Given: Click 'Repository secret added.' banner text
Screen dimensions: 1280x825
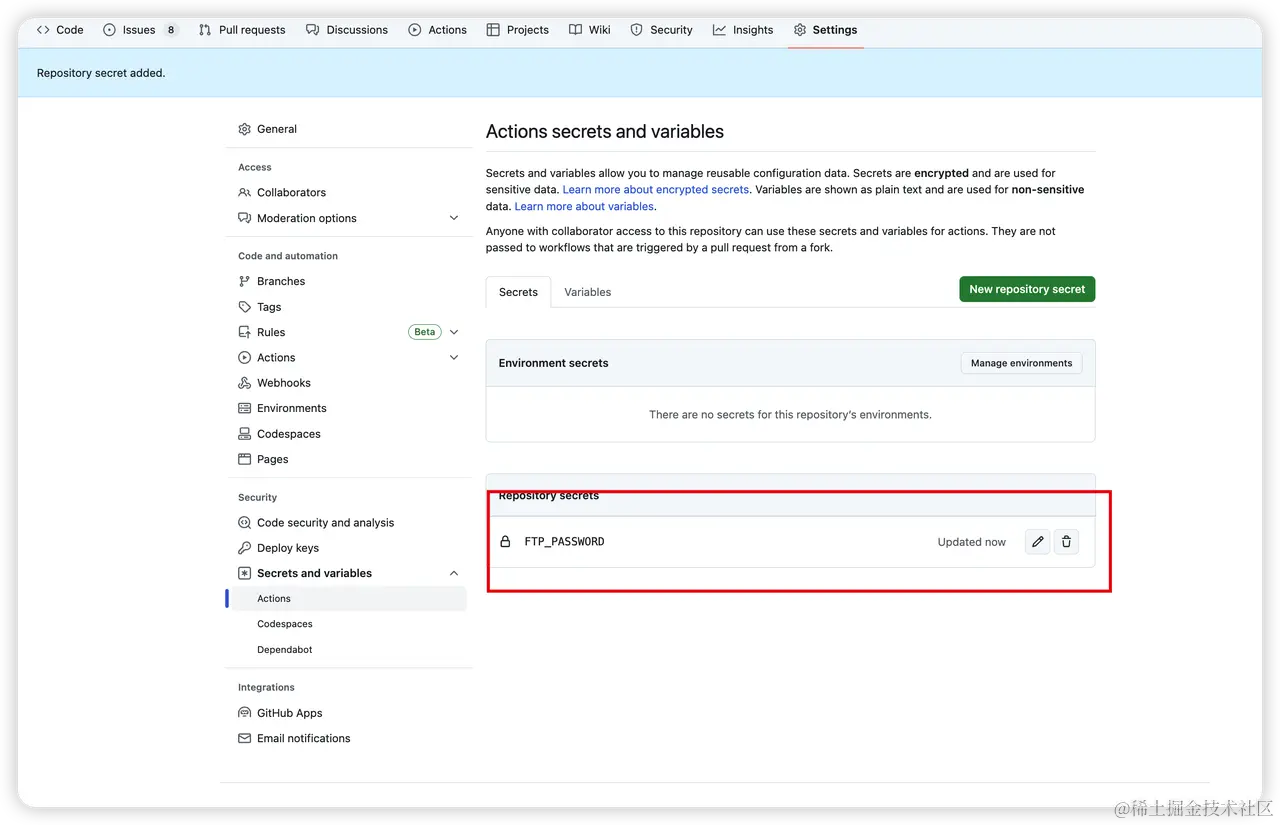Looking at the screenshot, I should 101,73.
